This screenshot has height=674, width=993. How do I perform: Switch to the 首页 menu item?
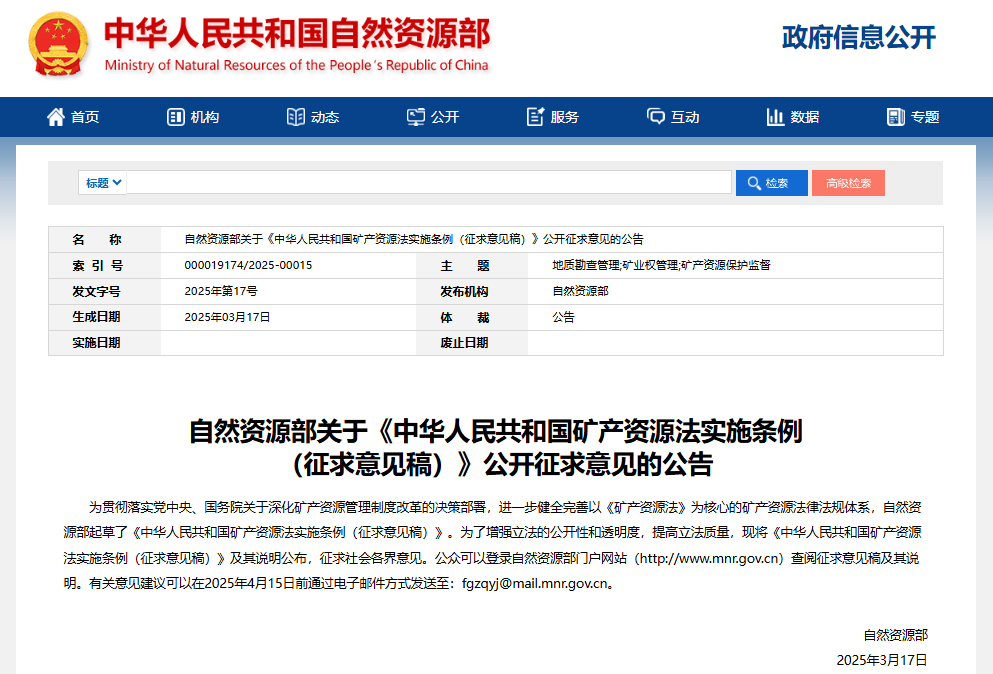83,116
